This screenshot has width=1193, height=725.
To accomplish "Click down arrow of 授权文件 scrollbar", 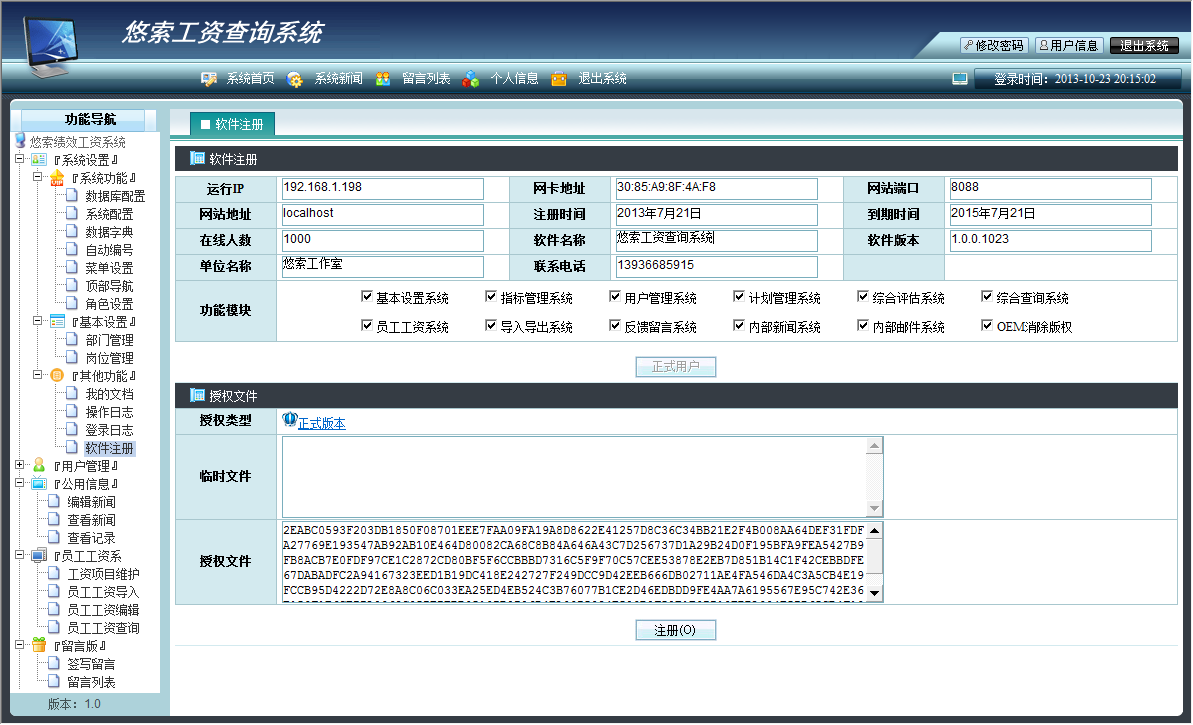I will tap(875, 593).
